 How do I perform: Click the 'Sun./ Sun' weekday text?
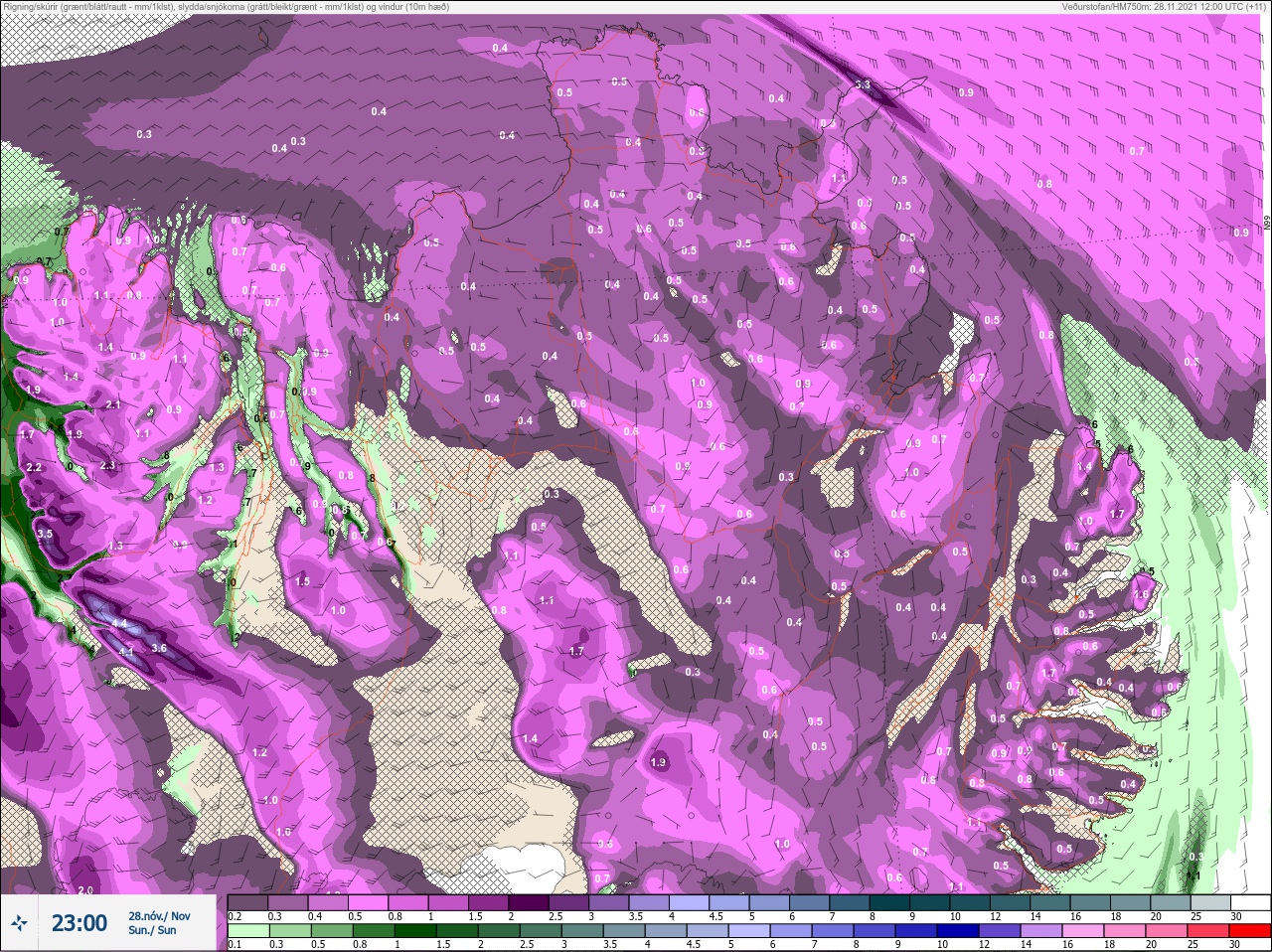point(152,930)
